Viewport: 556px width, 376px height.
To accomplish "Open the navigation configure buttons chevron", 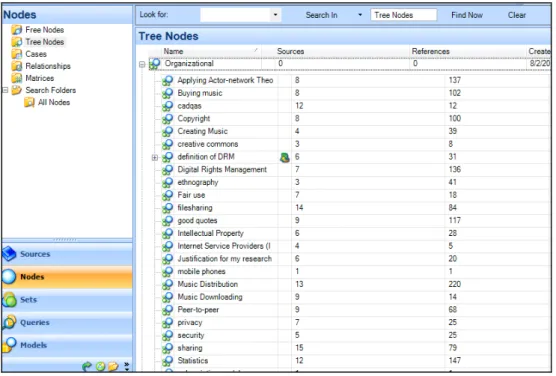I will pyautogui.click(x=127, y=366).
